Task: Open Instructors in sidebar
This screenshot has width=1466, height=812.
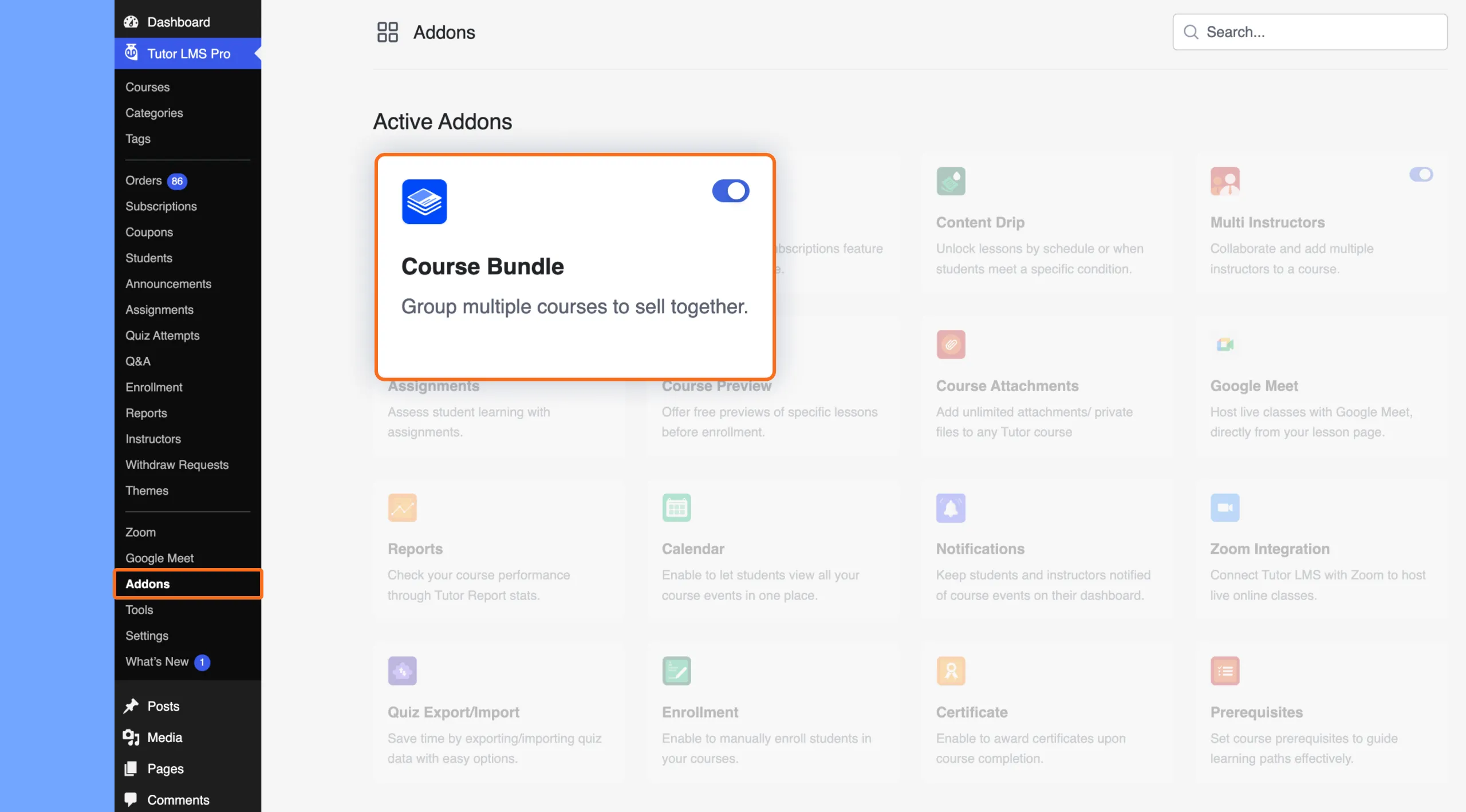Action: [x=153, y=439]
